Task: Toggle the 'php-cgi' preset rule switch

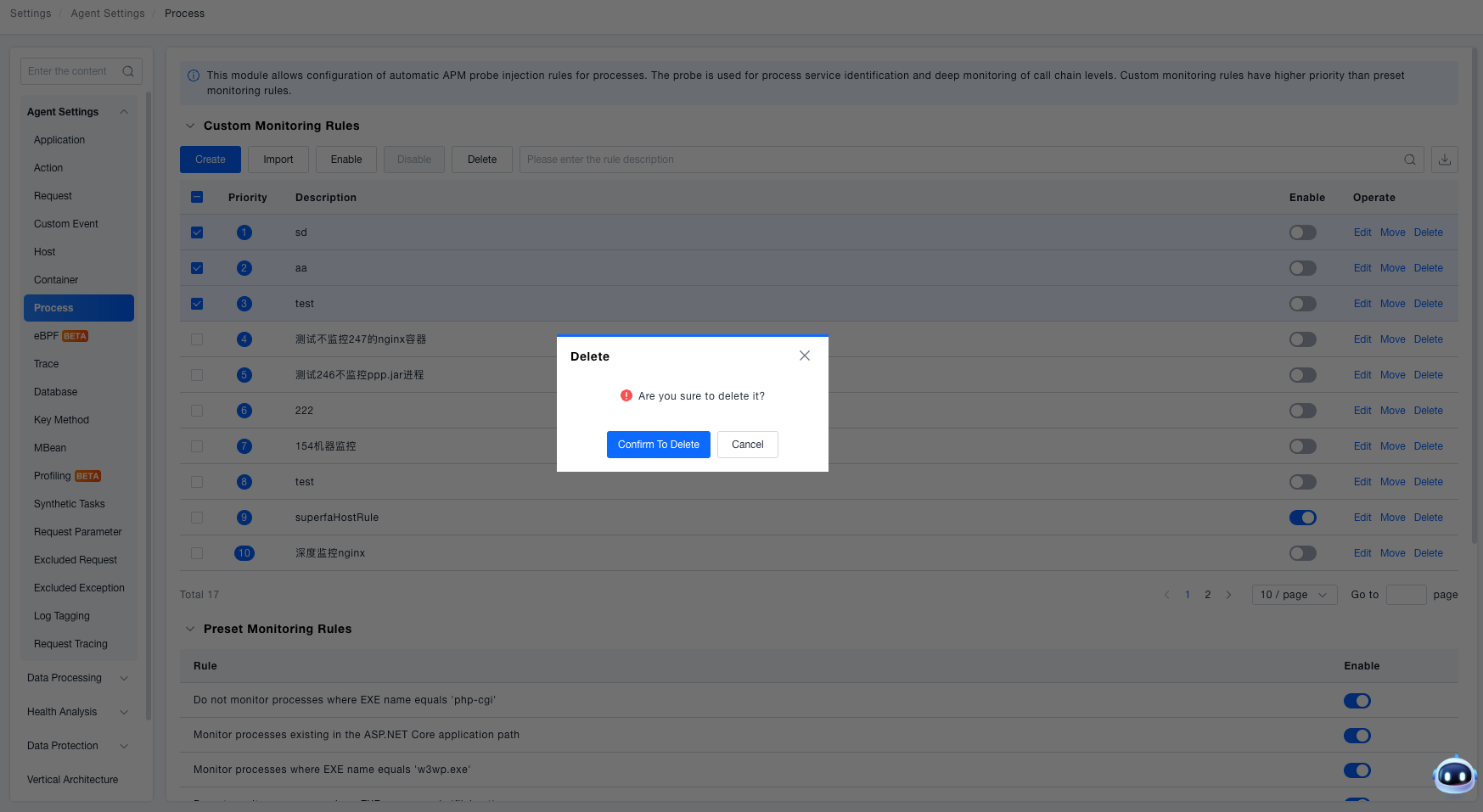Action: pos(1357,701)
